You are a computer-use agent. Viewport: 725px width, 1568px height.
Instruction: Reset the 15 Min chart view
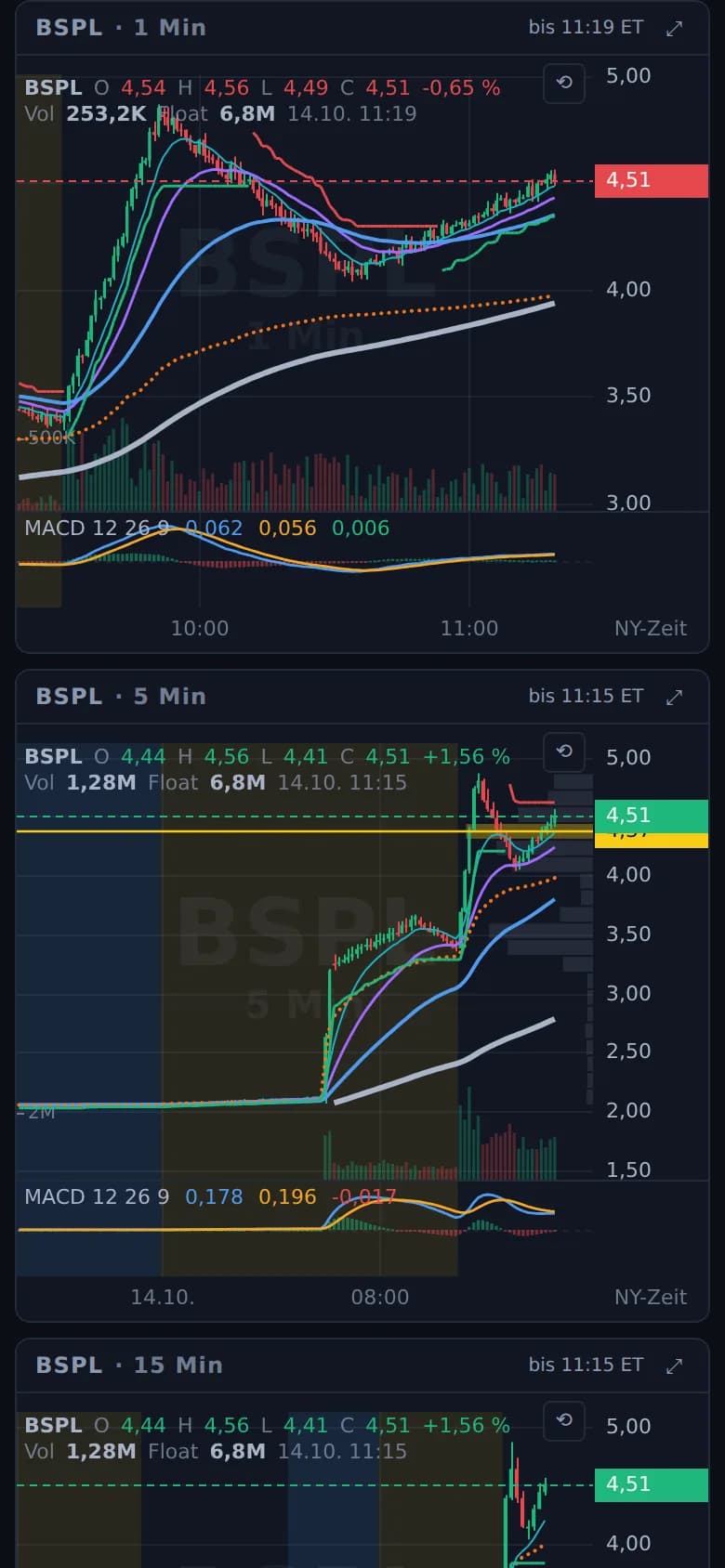point(564,1420)
